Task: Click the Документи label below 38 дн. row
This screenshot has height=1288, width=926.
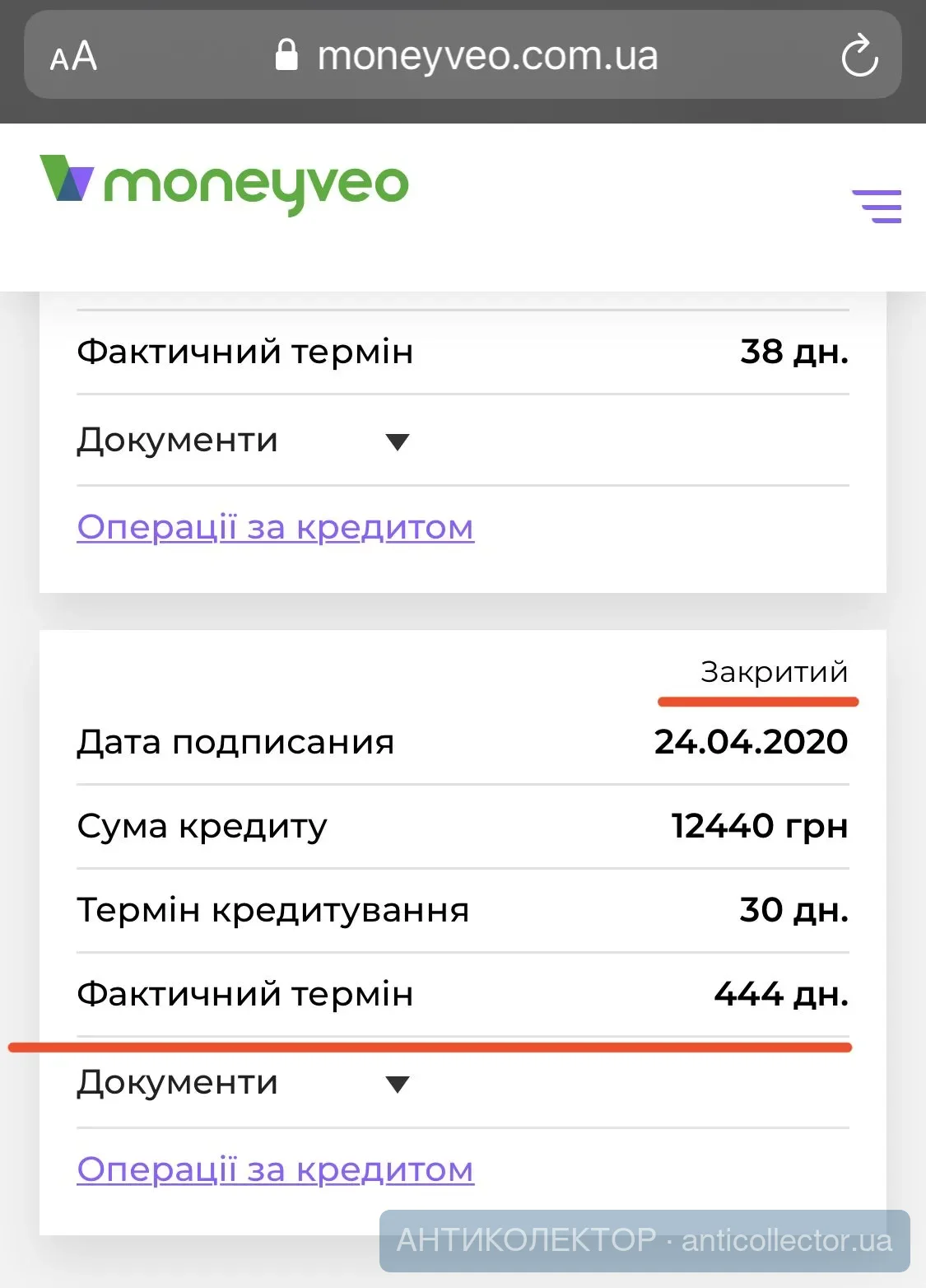Action: (178, 440)
